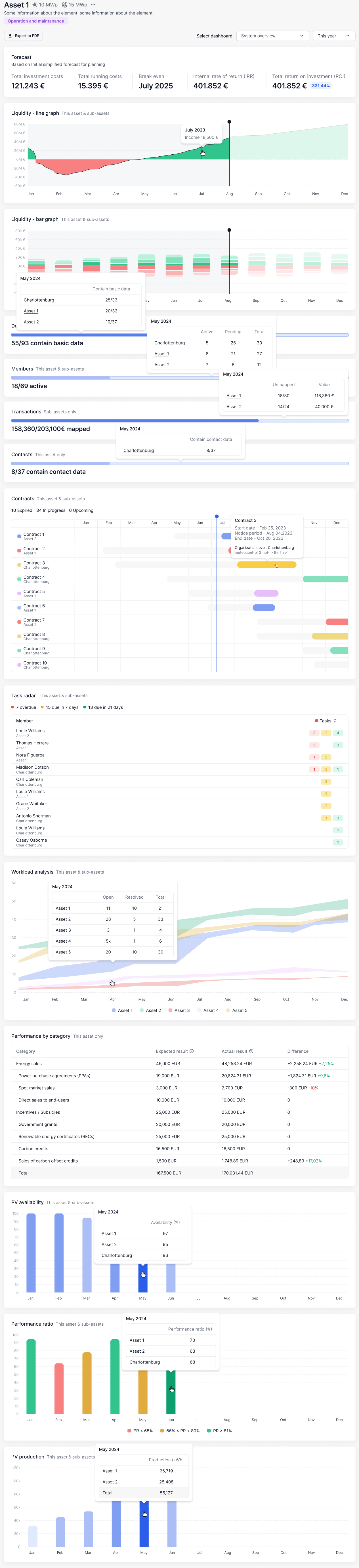Image resolution: width=359 pixels, height=1568 pixels.
Task: Click the -10% difference value
Action: pos(313,1088)
